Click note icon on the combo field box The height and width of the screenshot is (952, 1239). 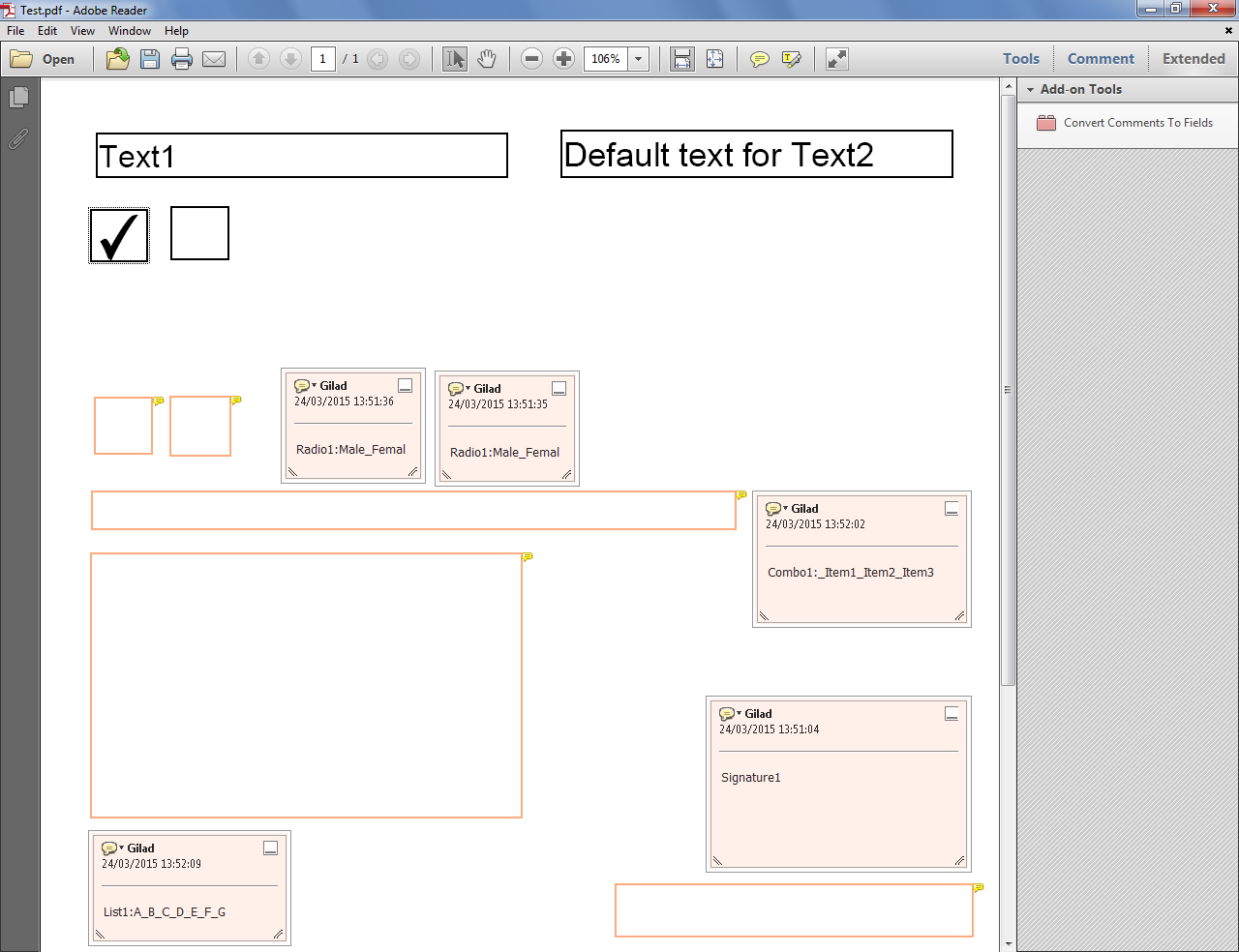click(741, 494)
